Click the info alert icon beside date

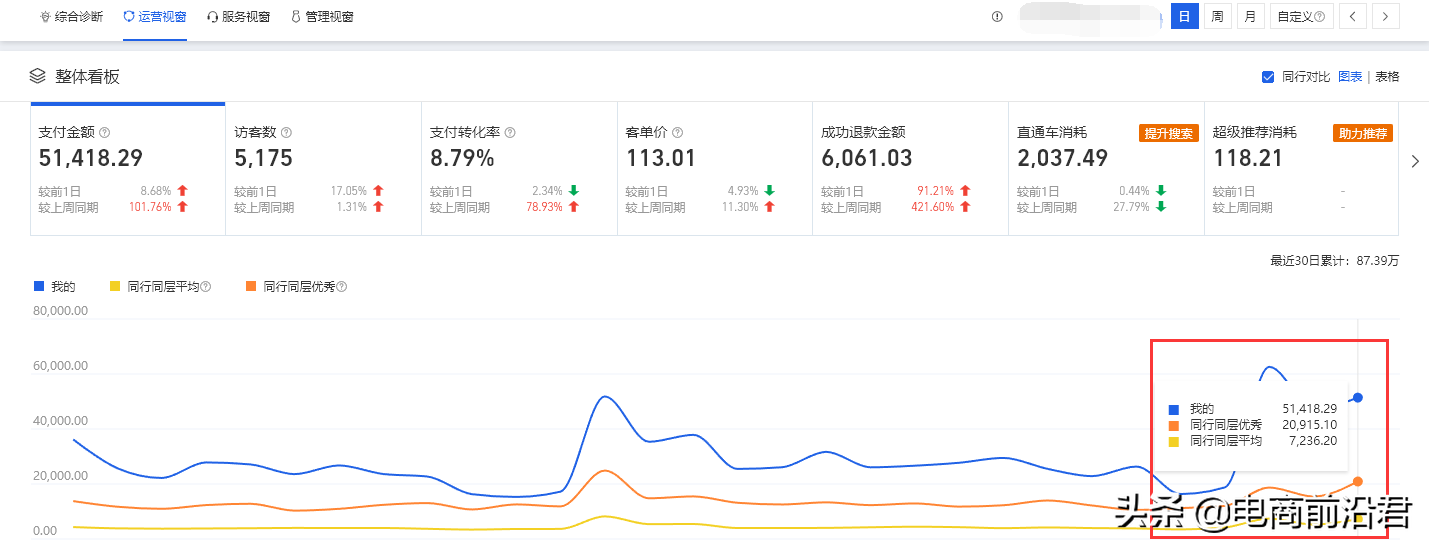coord(997,17)
